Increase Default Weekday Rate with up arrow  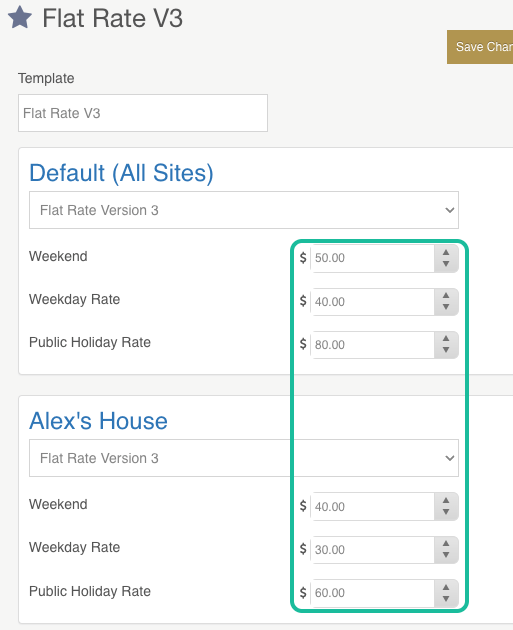(x=446, y=295)
